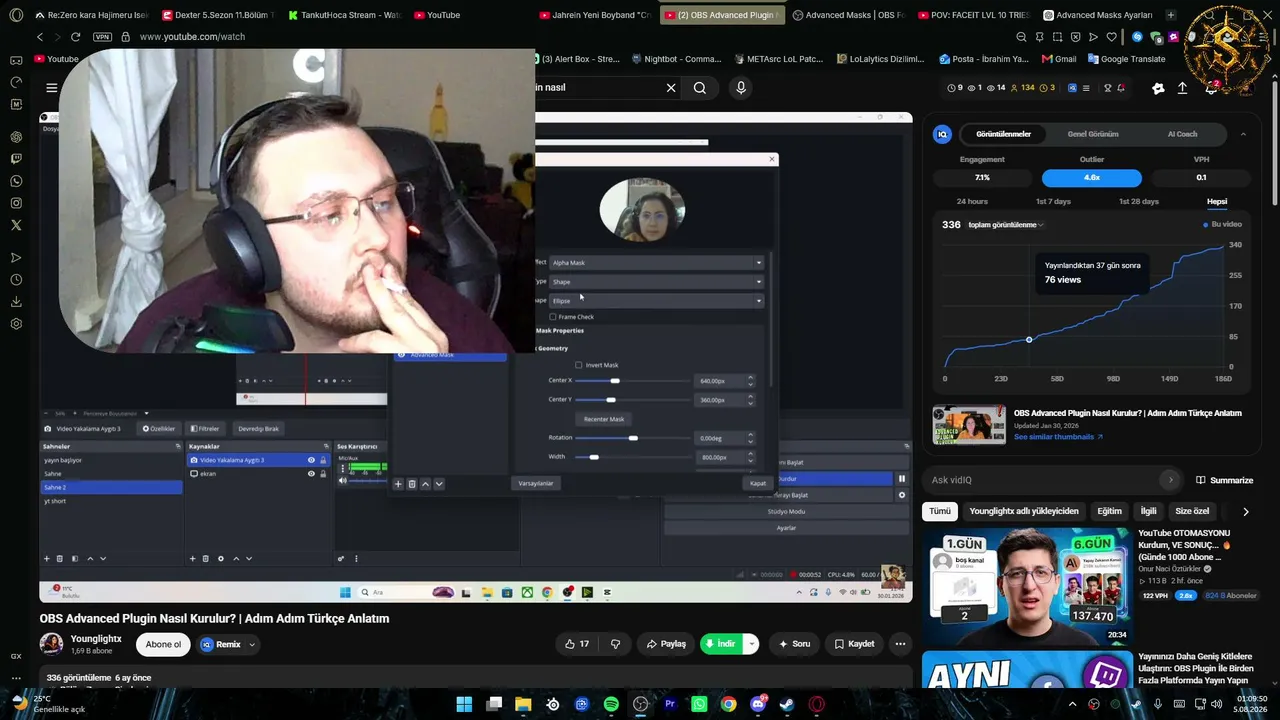The height and width of the screenshot is (720, 1280).
Task: Open the YouTube create upload icon
Action: [1182, 88]
